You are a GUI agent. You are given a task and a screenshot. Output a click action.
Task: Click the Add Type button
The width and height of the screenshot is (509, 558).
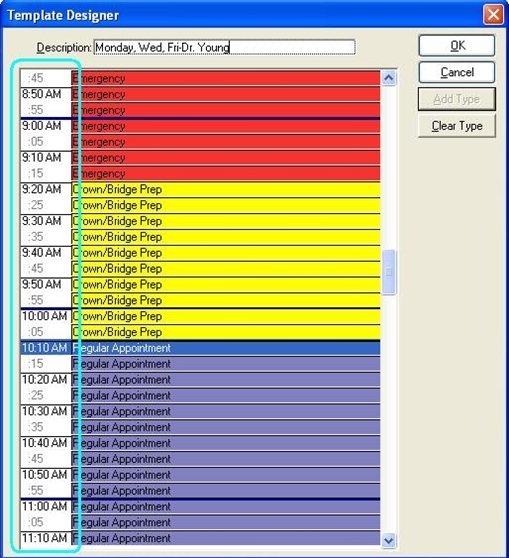[x=457, y=99]
